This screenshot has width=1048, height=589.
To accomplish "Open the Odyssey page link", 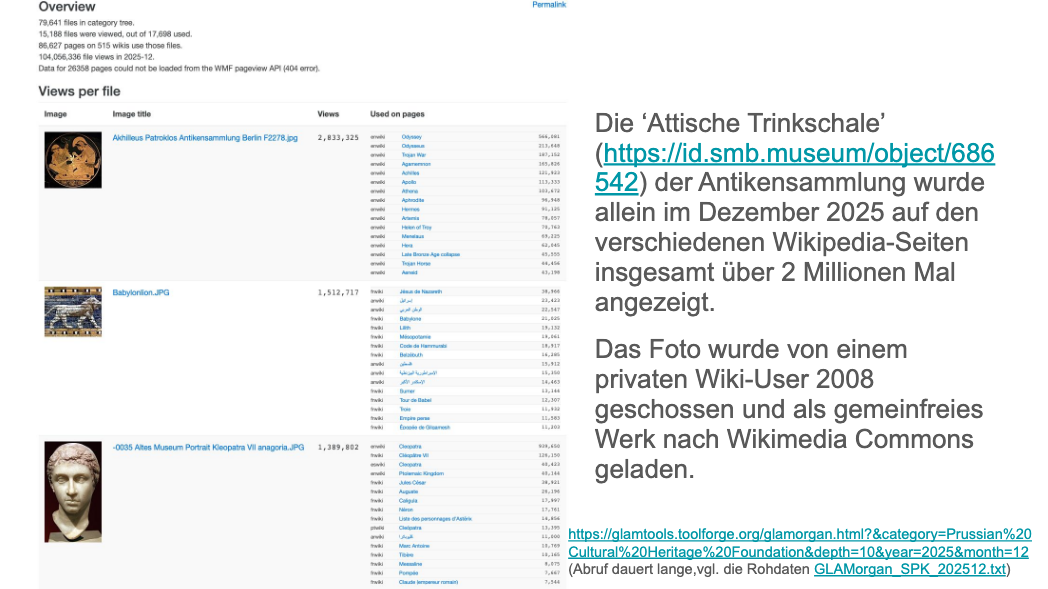I will tap(411, 136).
